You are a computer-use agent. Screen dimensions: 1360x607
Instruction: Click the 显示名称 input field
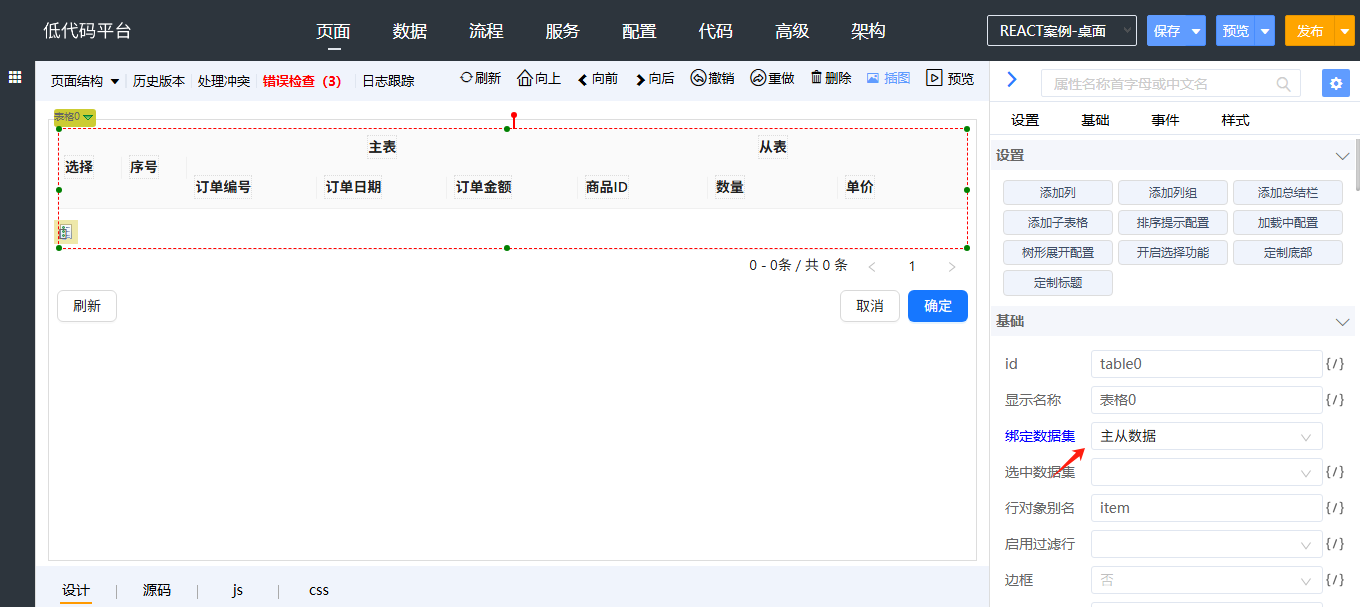(1206, 400)
